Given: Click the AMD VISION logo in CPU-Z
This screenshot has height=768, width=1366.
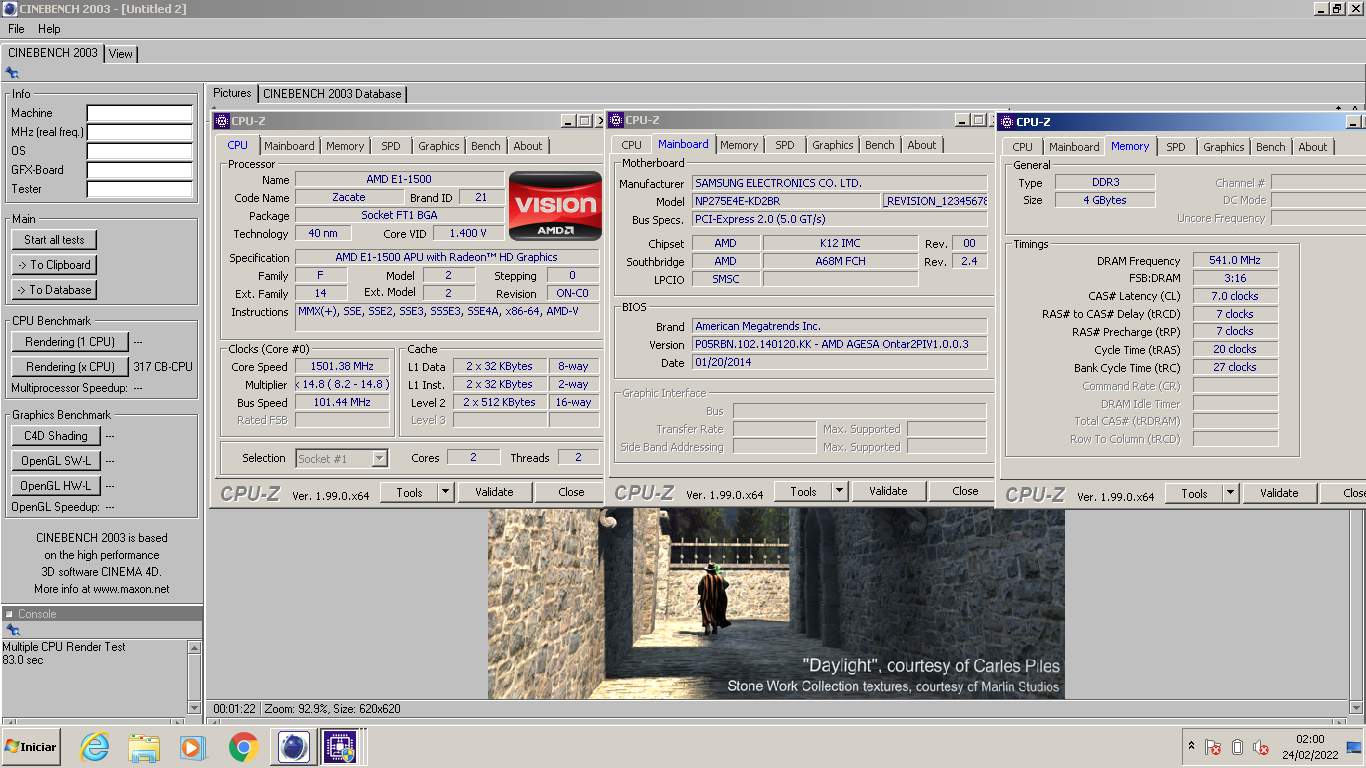Looking at the screenshot, I should (x=555, y=206).
